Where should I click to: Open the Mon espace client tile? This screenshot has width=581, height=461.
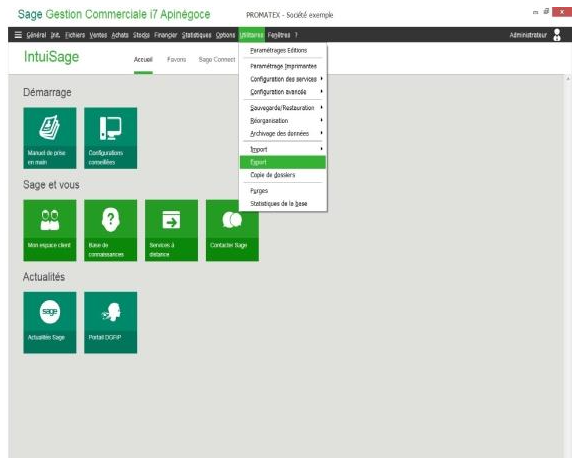50,230
